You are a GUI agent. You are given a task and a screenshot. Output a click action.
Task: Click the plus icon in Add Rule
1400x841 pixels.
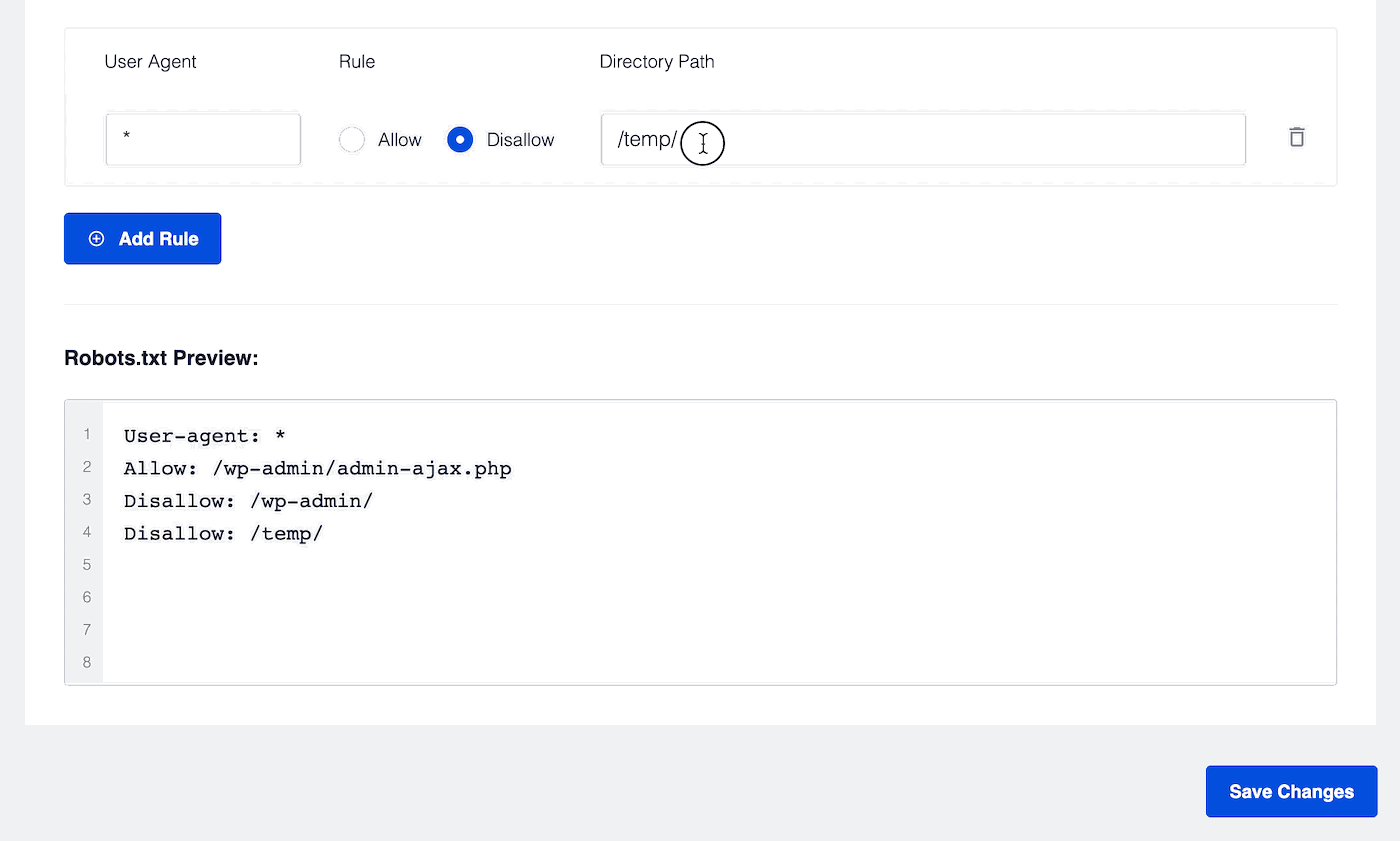(x=96, y=239)
